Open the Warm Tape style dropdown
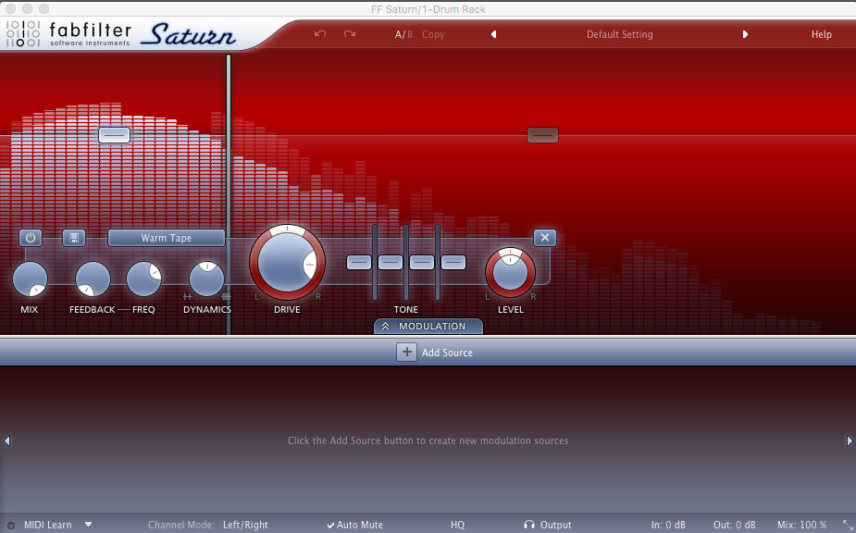This screenshot has height=533, width=856. point(166,238)
